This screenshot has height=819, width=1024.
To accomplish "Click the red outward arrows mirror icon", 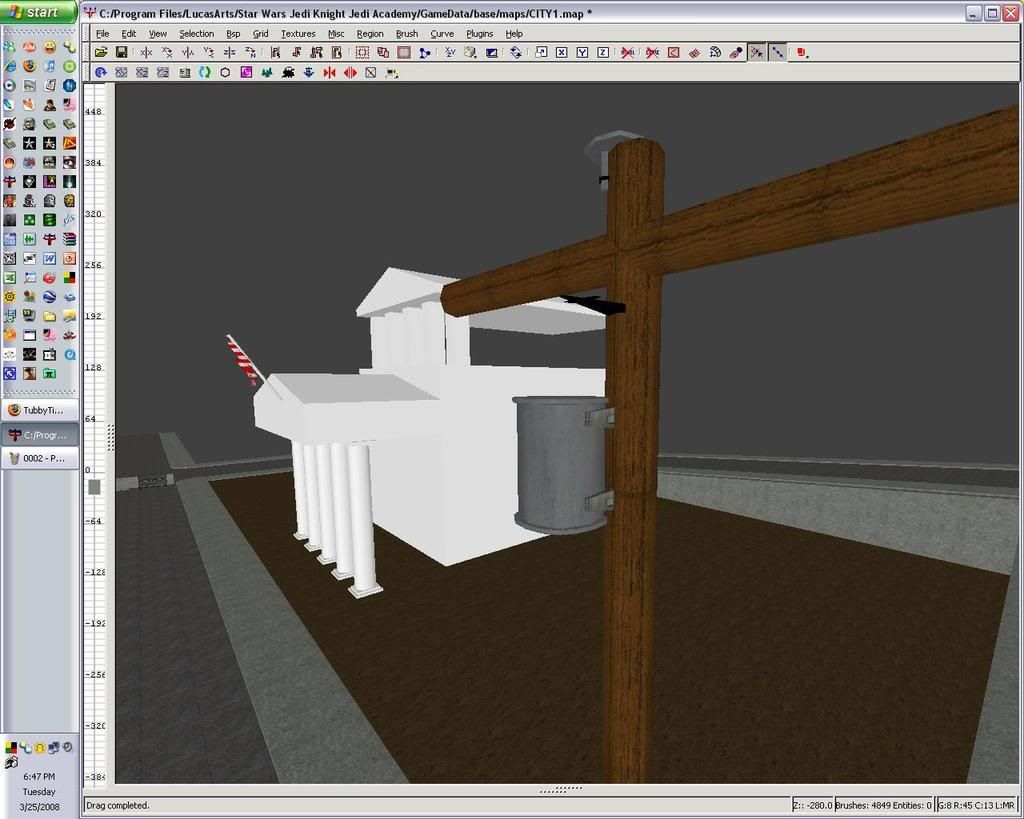I will click(351, 72).
